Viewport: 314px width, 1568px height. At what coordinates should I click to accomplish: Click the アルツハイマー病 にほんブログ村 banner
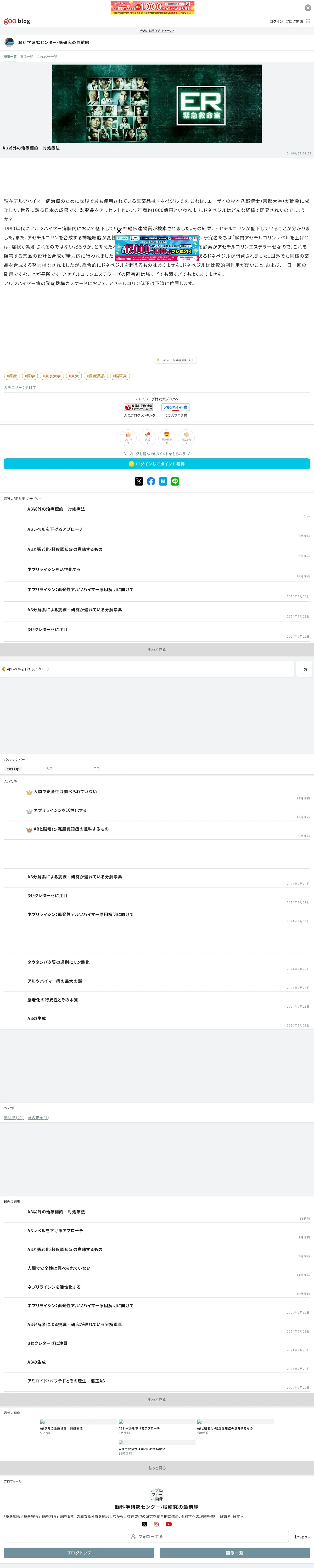point(176,407)
